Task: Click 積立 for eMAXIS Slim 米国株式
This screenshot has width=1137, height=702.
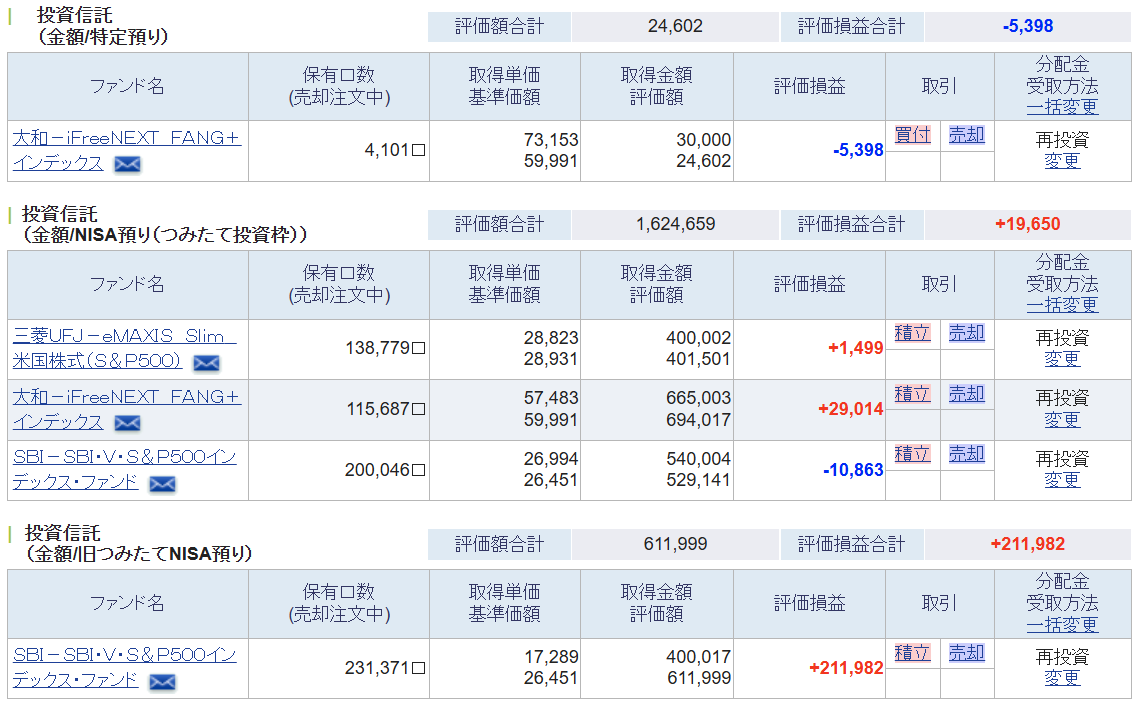Action: pos(912,333)
